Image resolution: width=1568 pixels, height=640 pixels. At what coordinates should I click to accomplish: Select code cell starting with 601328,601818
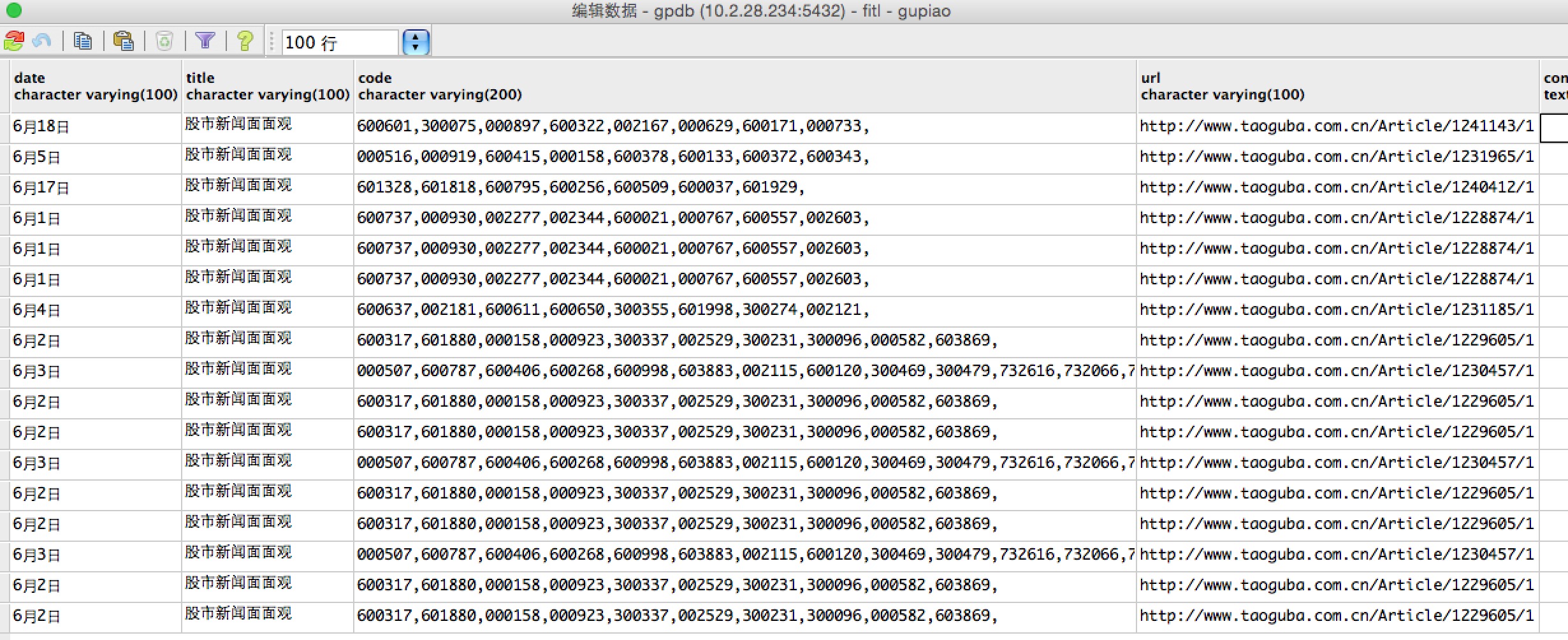point(745,188)
